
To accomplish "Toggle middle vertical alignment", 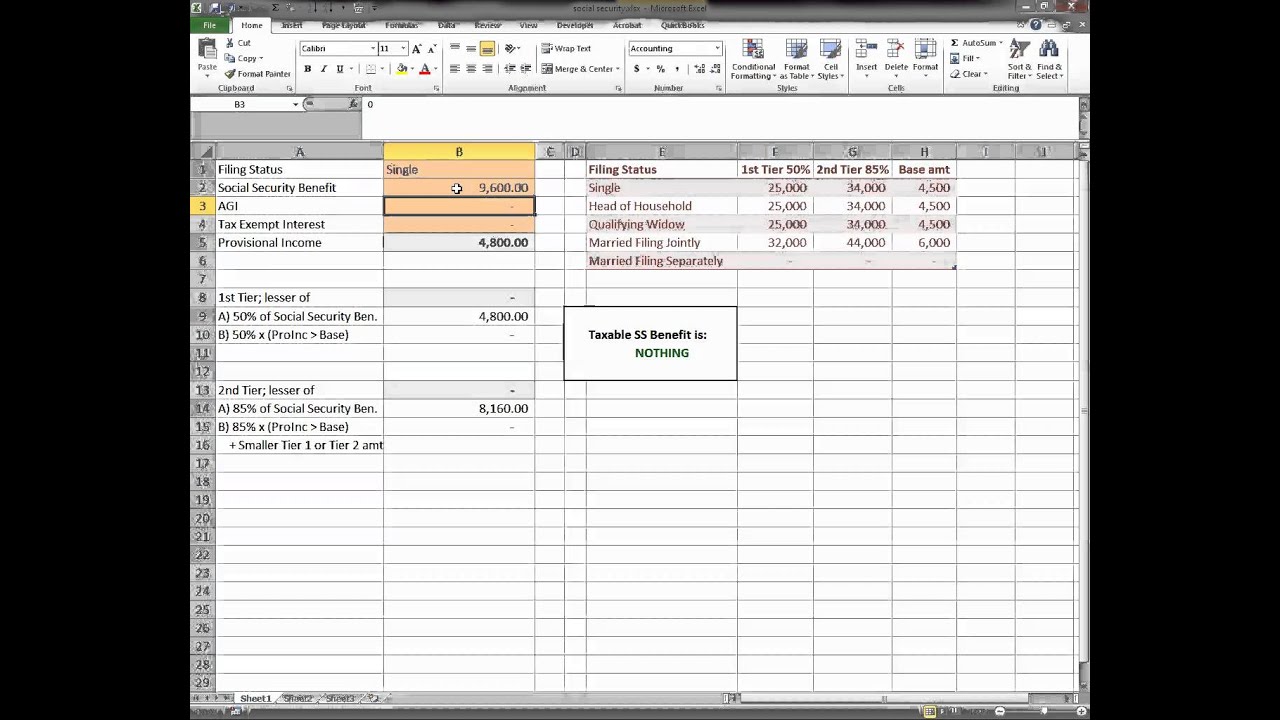I will (x=471, y=48).
